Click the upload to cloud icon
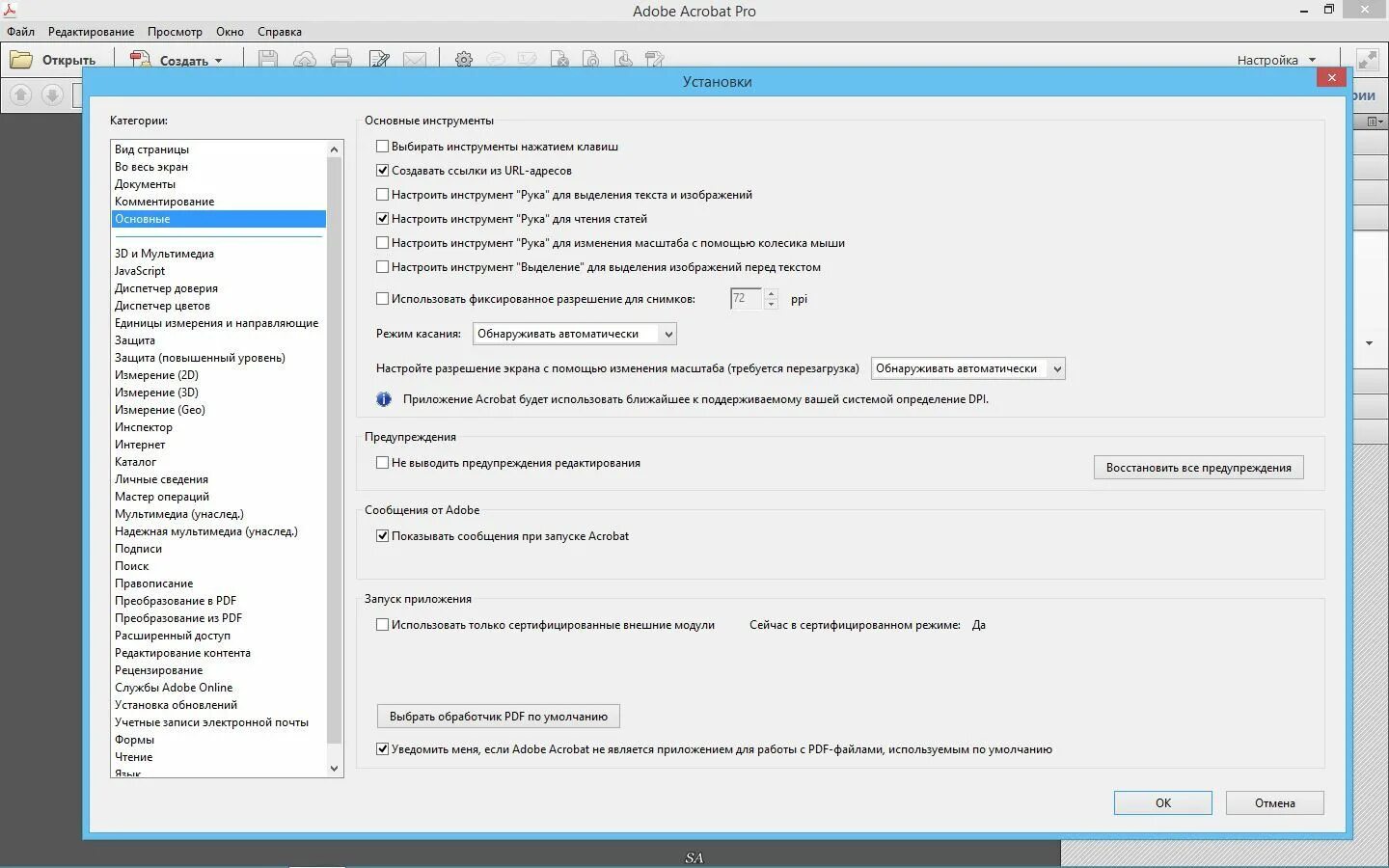 305,59
